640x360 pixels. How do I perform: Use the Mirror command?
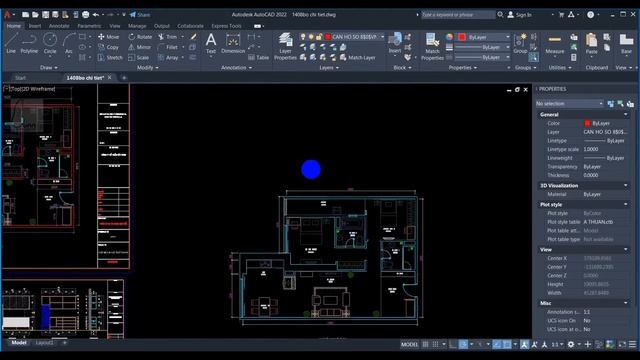[x=140, y=47]
